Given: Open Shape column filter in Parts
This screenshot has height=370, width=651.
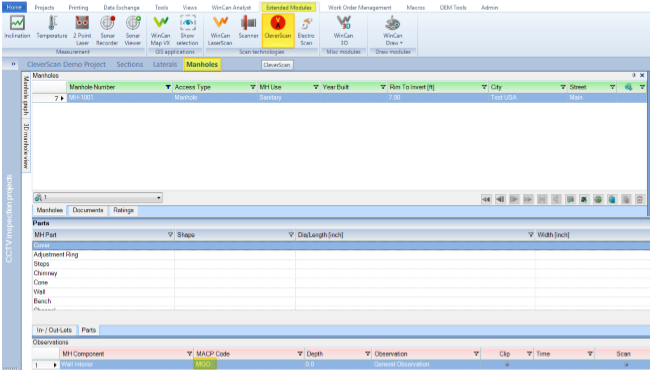Looking at the screenshot, I should tap(291, 235).
